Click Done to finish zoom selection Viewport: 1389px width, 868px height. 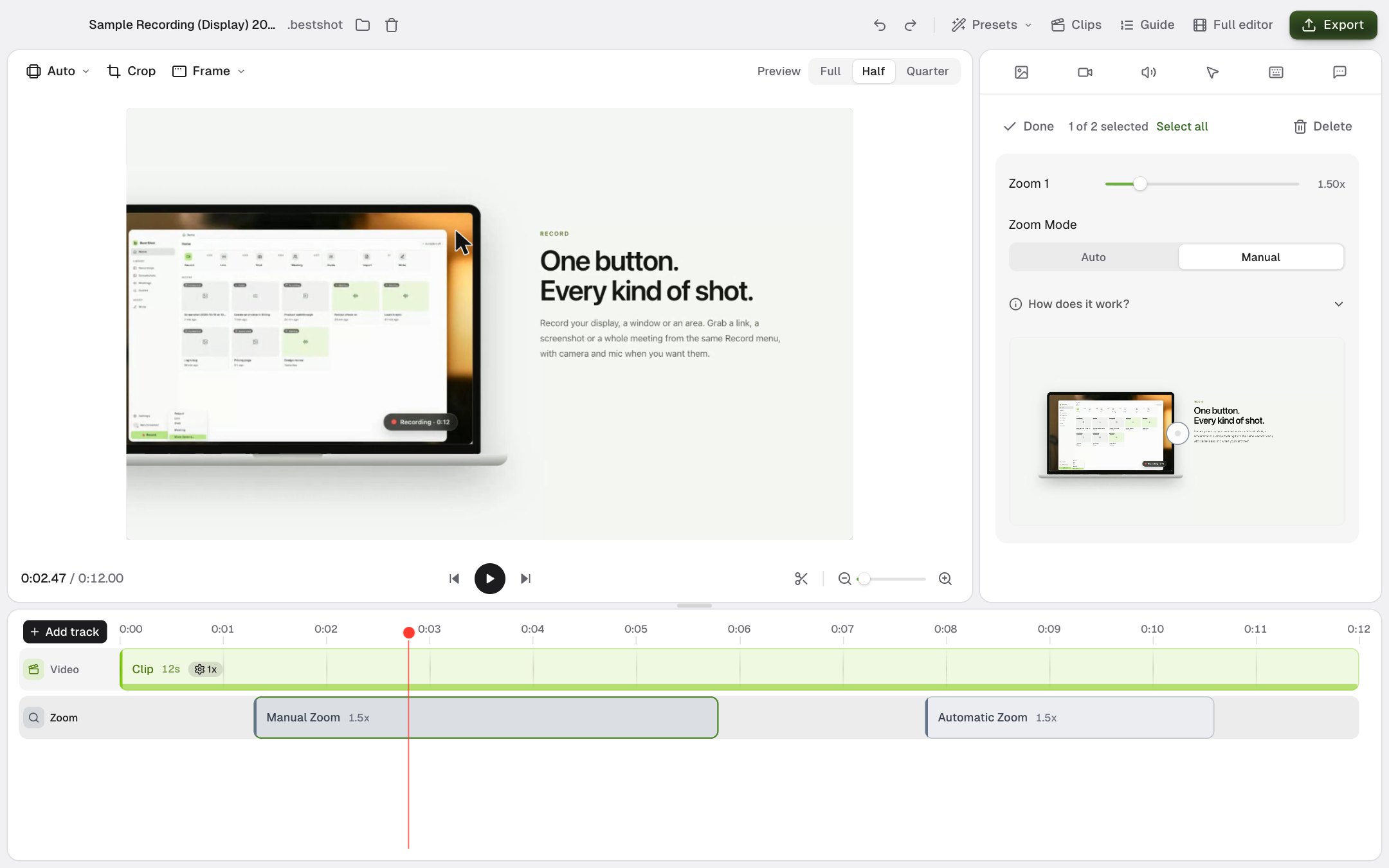[x=1029, y=127]
